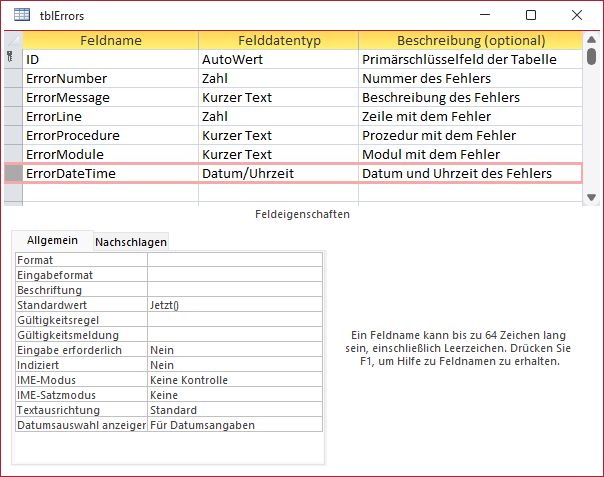The width and height of the screenshot is (604, 477).
Task: Open IME-Modus value Keine Kontrolle
Action: pyautogui.click(x=235, y=380)
